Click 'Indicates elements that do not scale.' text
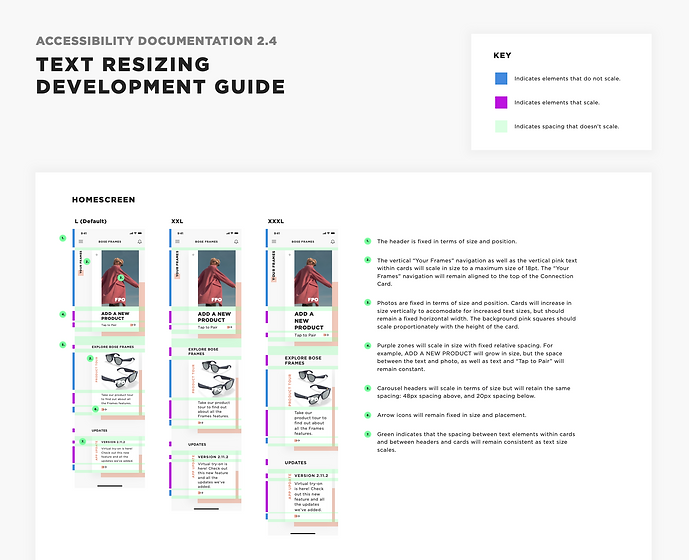This screenshot has height=560, width=689. (567, 79)
